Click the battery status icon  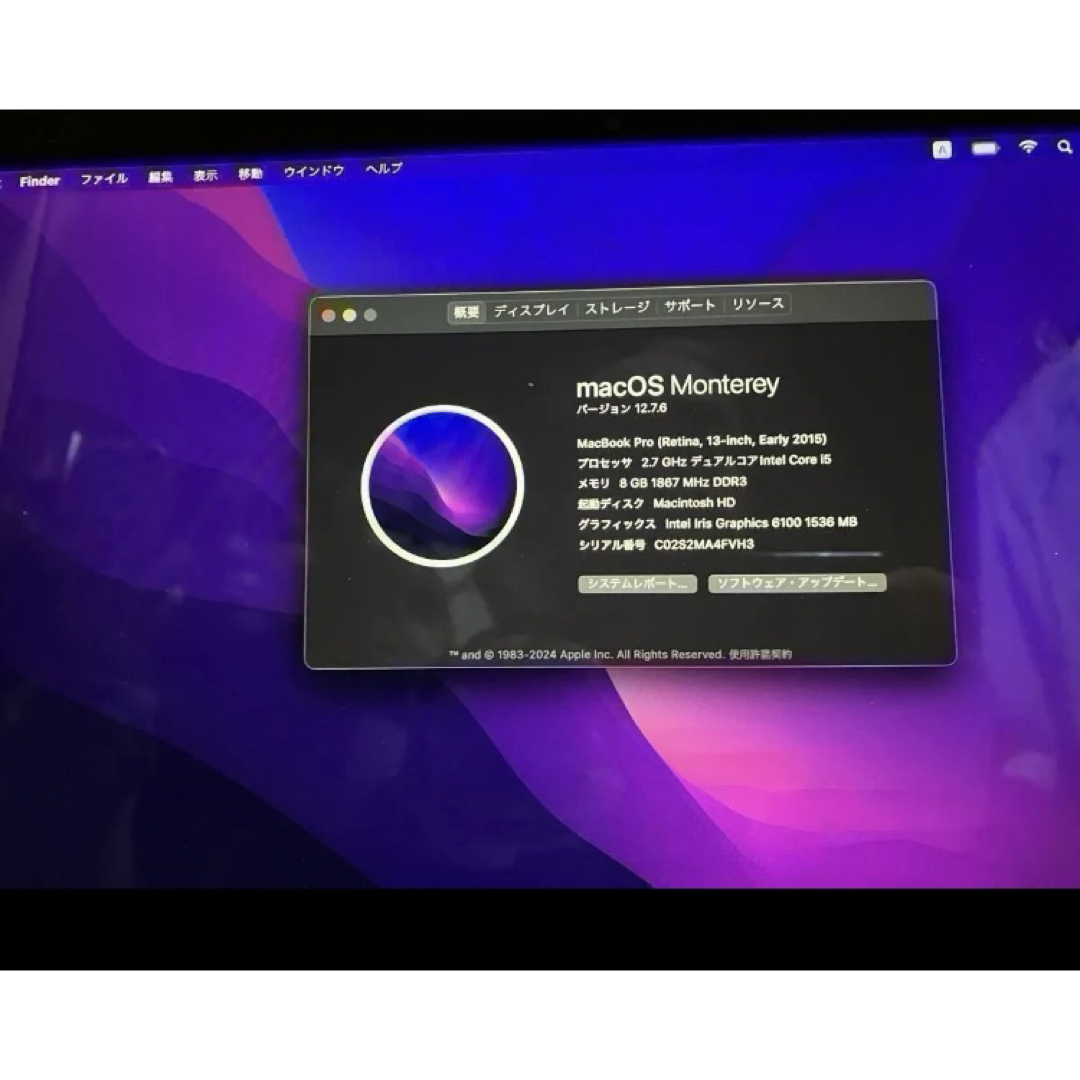(x=985, y=148)
